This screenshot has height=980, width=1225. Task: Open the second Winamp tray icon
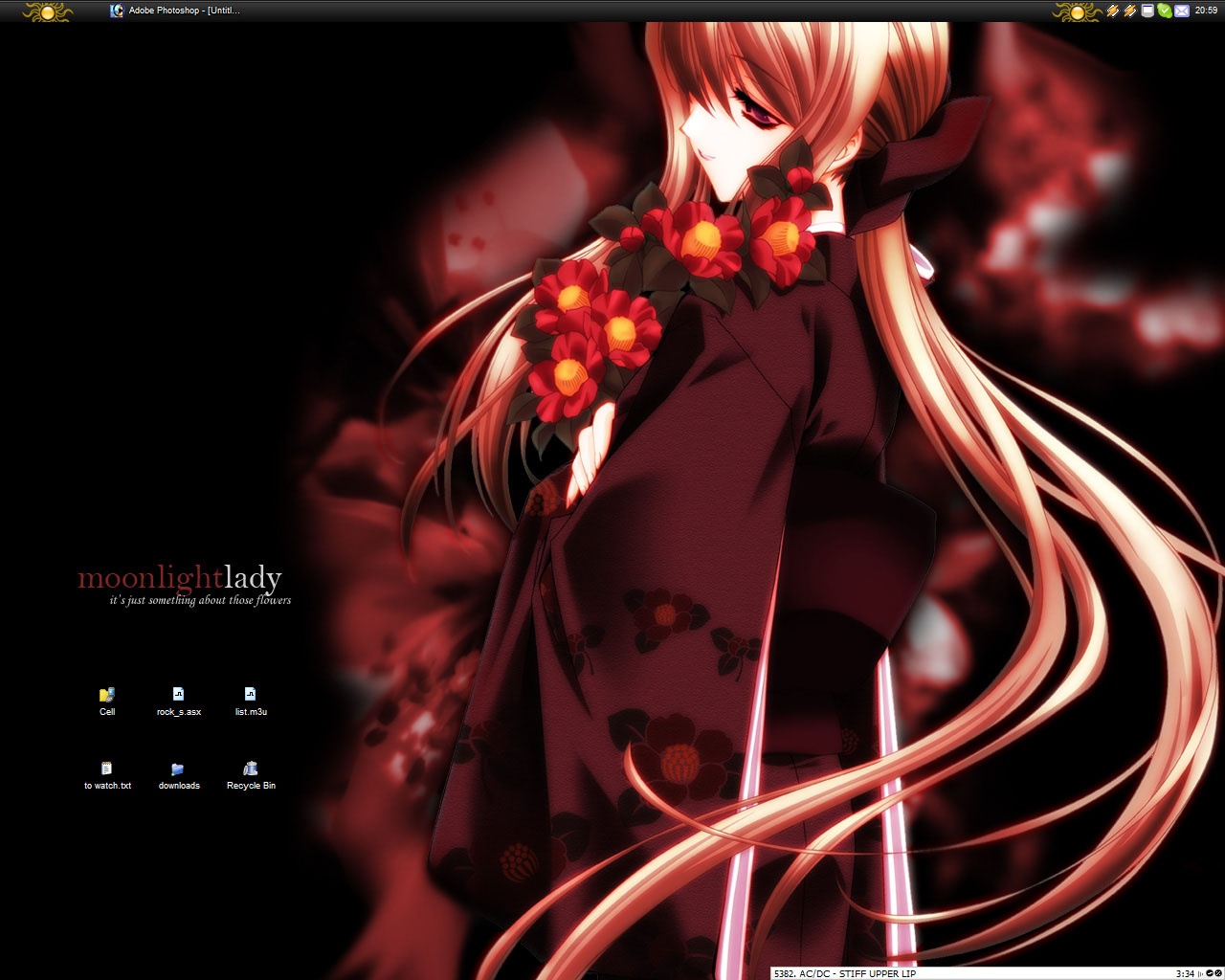pos(1130,11)
